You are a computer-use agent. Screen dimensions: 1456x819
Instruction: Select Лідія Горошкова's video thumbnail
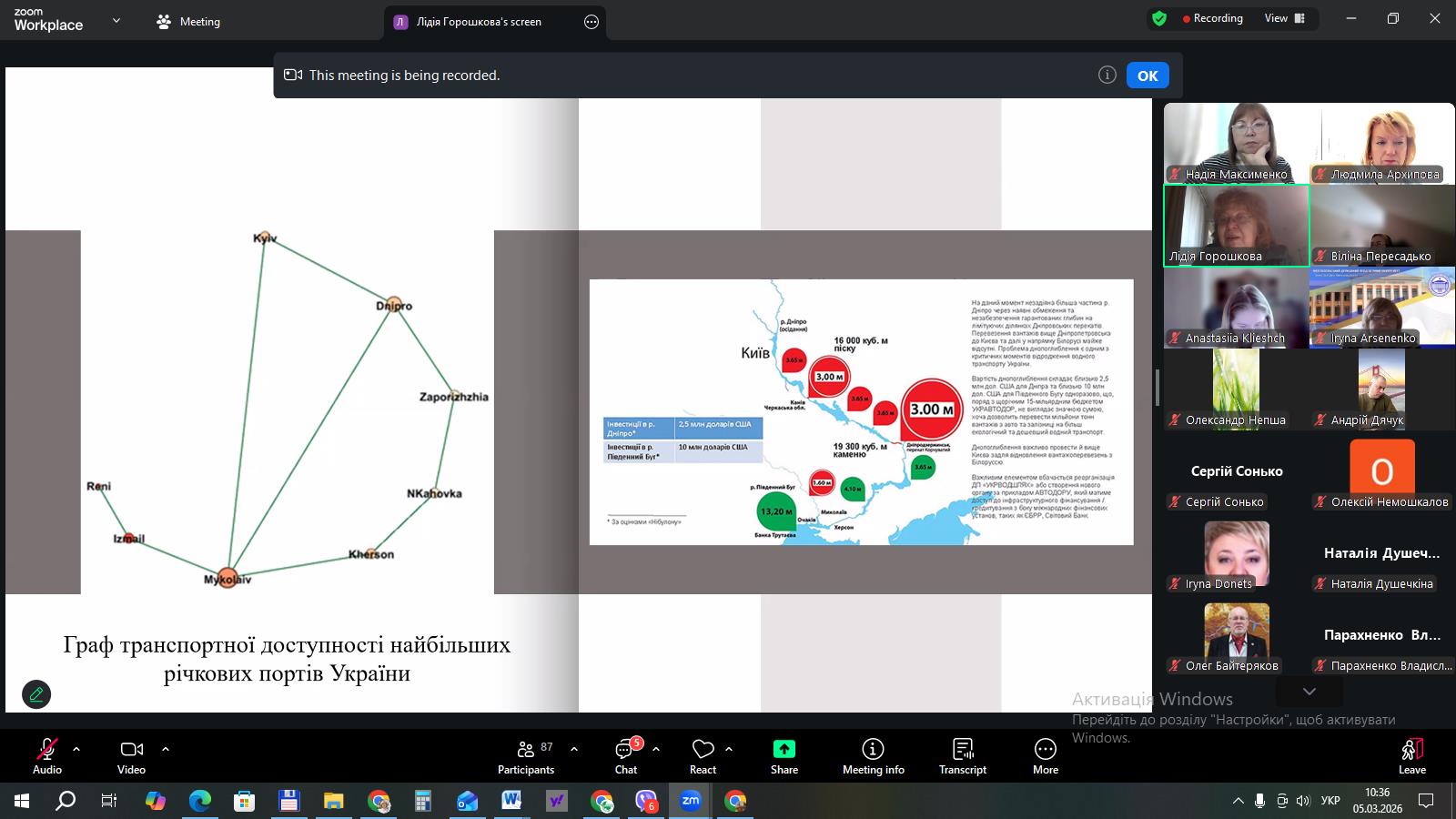point(1236,225)
